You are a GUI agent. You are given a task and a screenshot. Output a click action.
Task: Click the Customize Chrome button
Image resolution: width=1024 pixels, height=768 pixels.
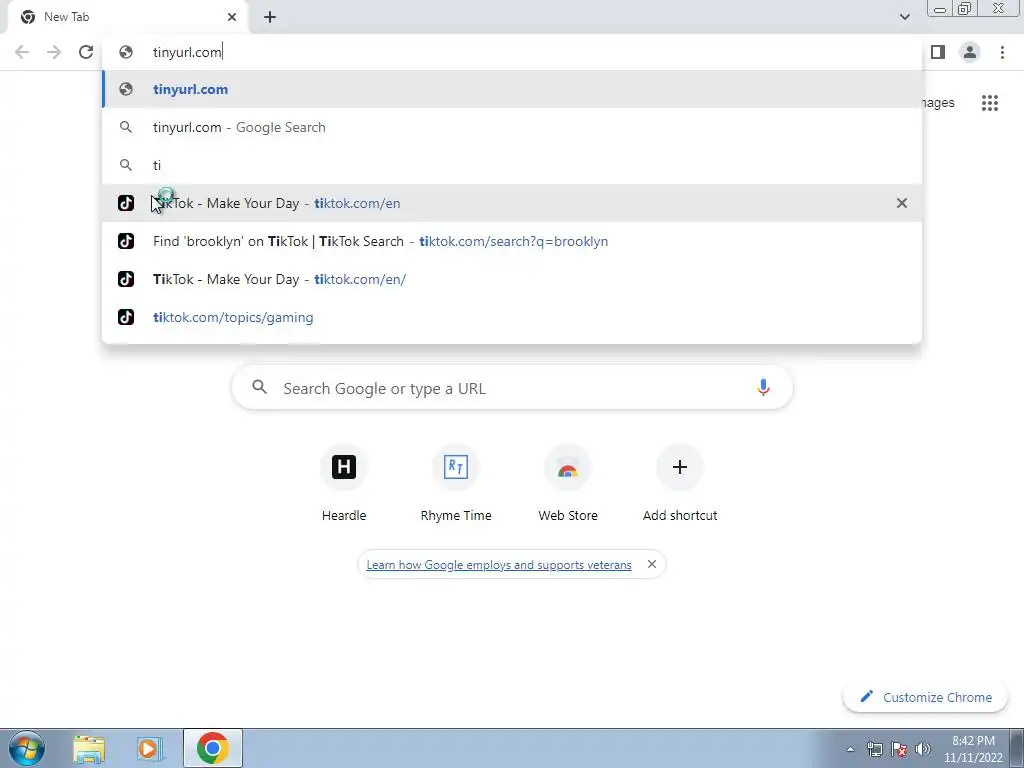coord(925,697)
